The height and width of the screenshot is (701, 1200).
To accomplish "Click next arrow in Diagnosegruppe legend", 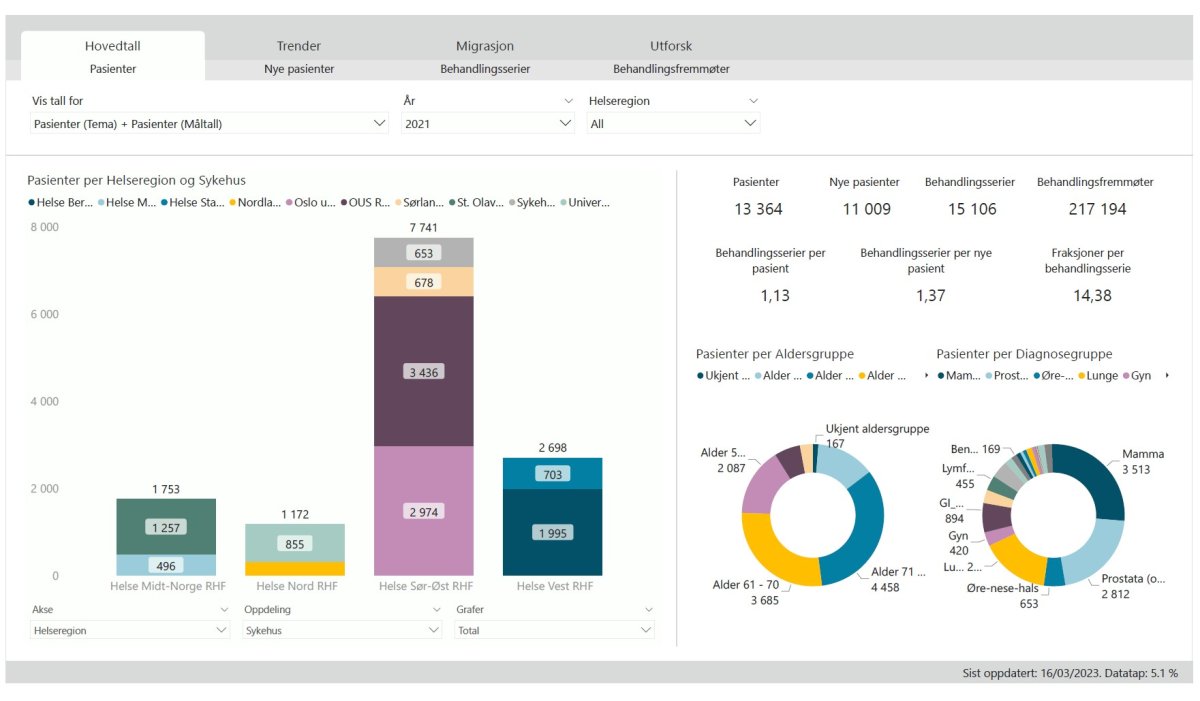I will coord(1167,376).
